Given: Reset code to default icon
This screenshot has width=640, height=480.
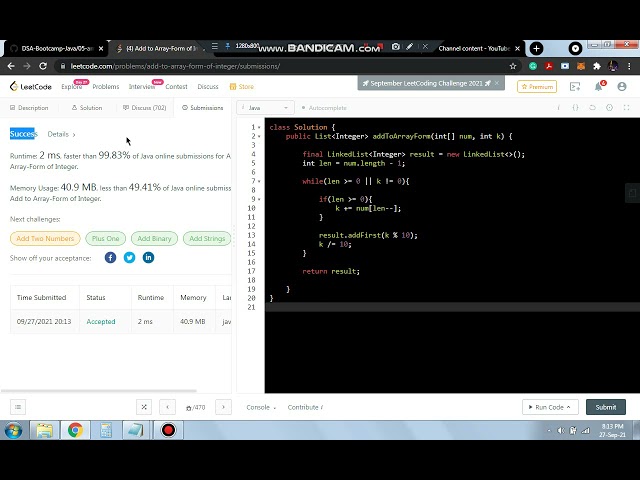Looking at the screenshot, I should 592,108.
